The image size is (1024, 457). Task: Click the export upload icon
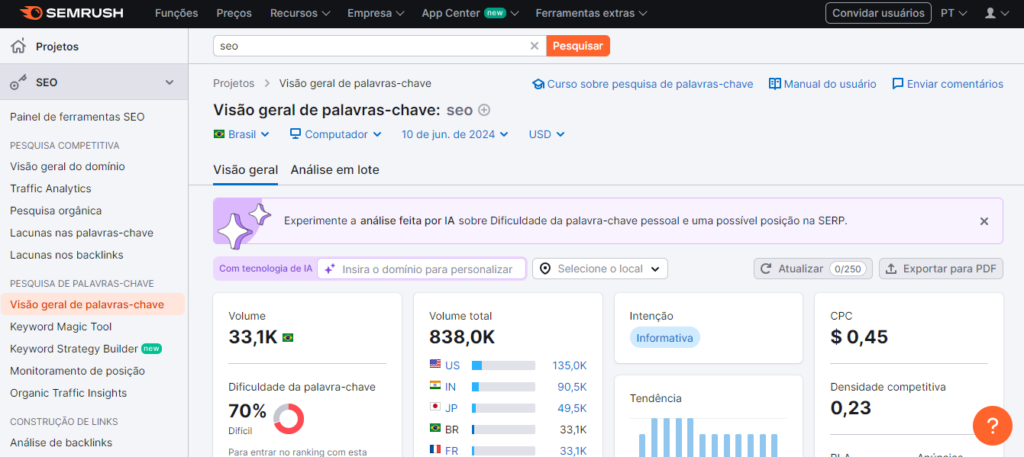point(891,268)
